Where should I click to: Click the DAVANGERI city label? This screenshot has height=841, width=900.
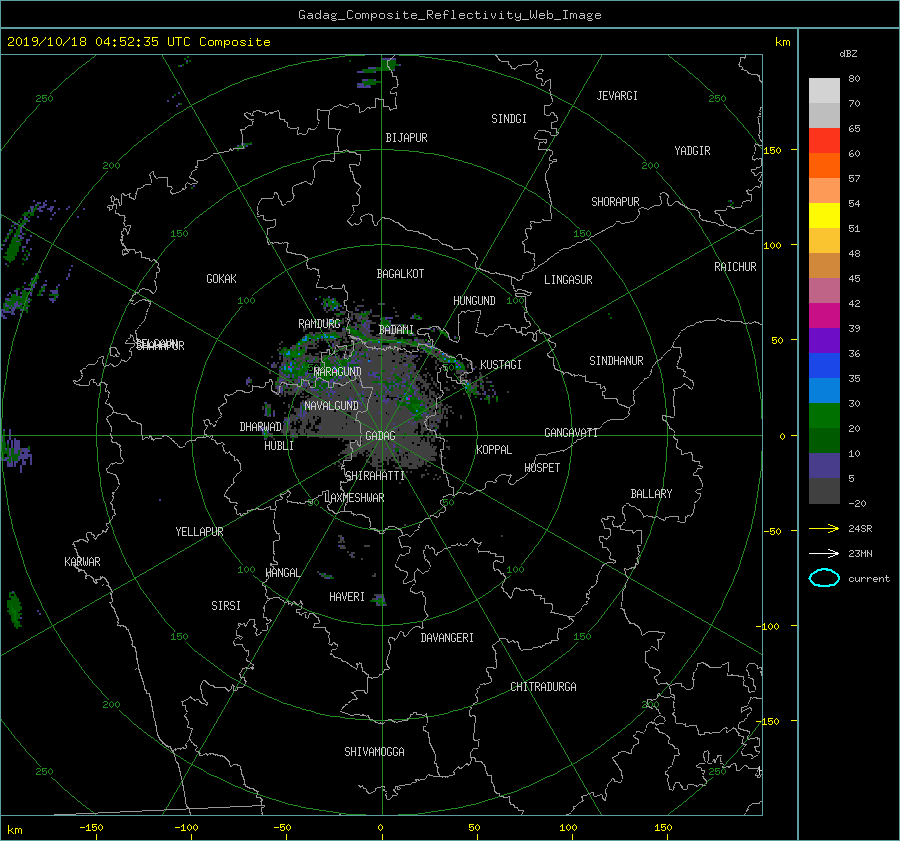447,638
